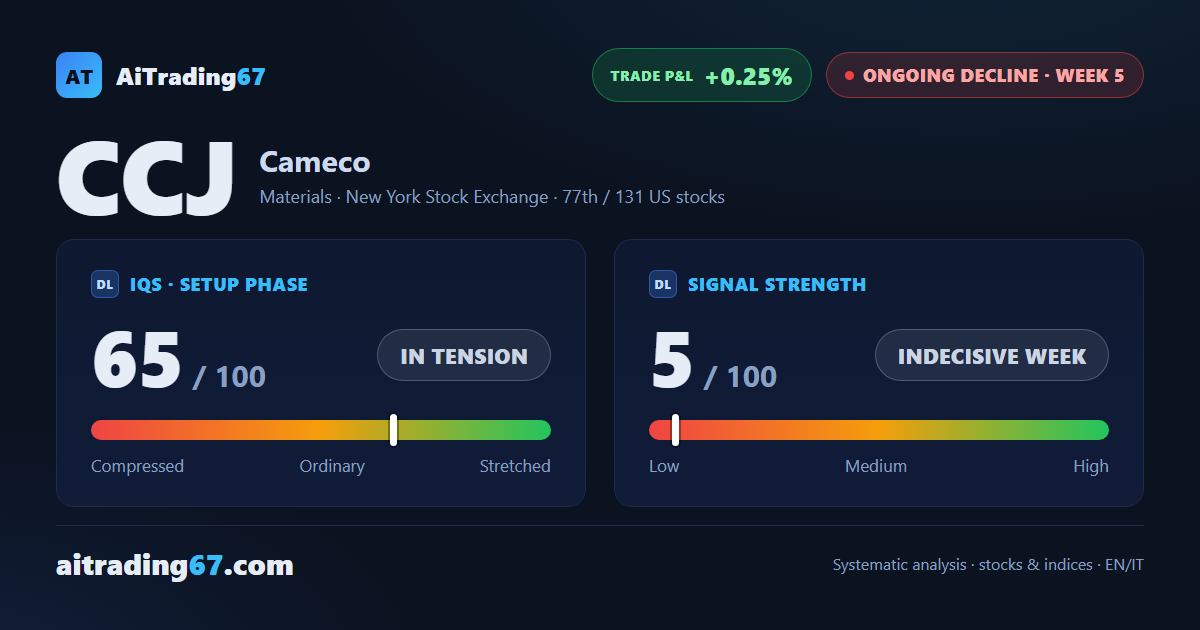Screen dimensions: 1200x630
Task: Click the Stretched label under IQS bar
Action: (x=515, y=466)
